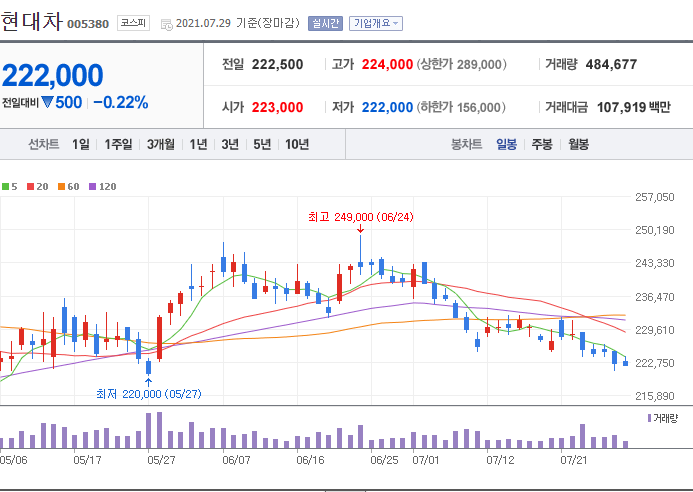Screen dimensions: 693x492
Task: Click the 현대차 stock name heading
Action: [x=31, y=21]
